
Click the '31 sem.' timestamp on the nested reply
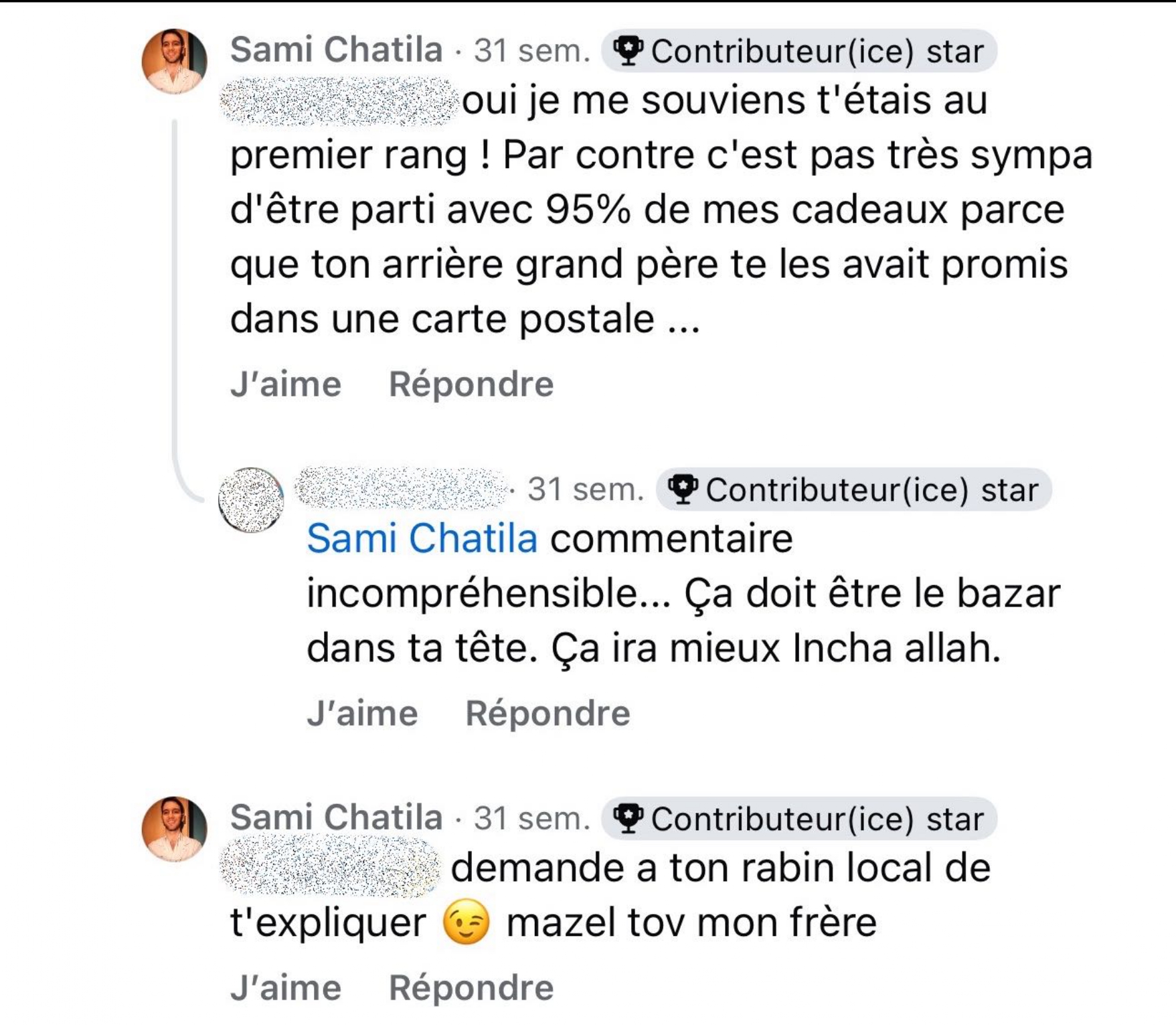pyautogui.click(x=586, y=490)
